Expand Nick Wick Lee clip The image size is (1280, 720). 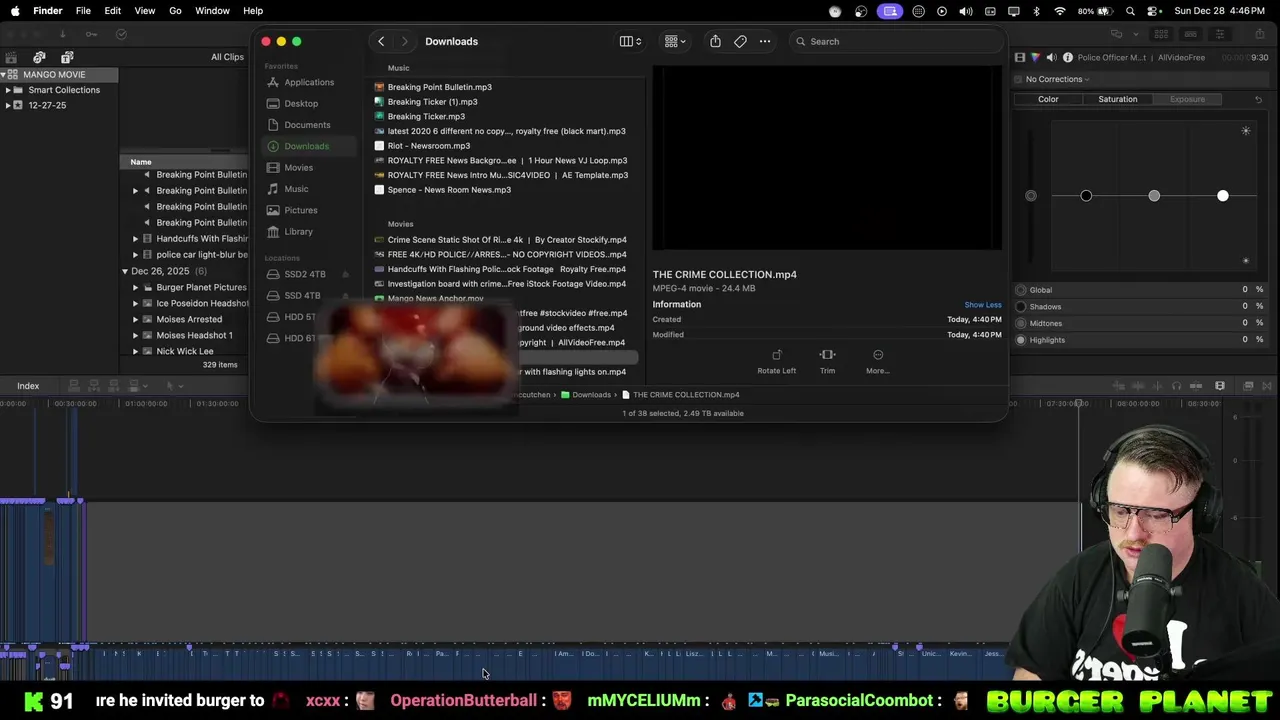click(x=135, y=351)
